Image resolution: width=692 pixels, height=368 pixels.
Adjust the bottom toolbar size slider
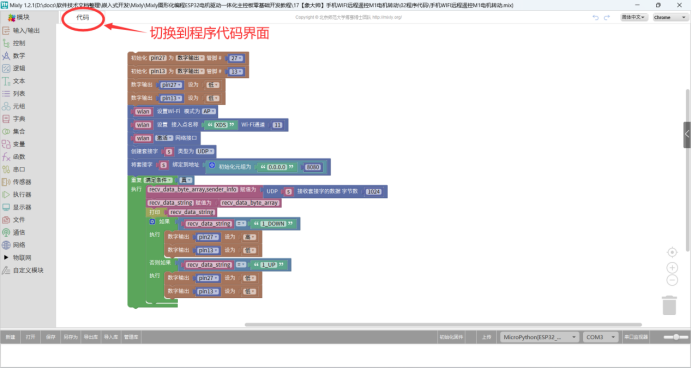coord(676,337)
